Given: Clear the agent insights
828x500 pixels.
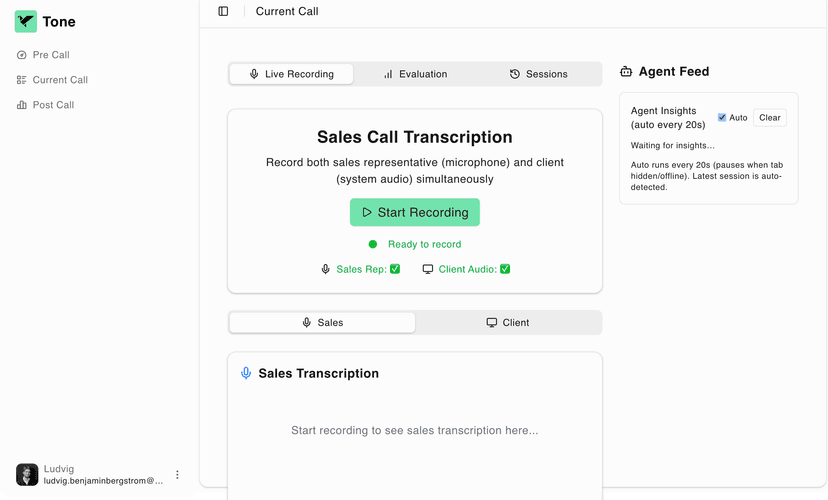Looking at the screenshot, I should click(769, 118).
